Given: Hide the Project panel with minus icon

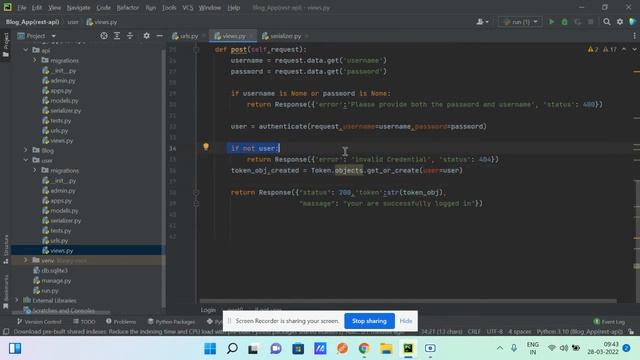Looking at the screenshot, I should [160, 36].
